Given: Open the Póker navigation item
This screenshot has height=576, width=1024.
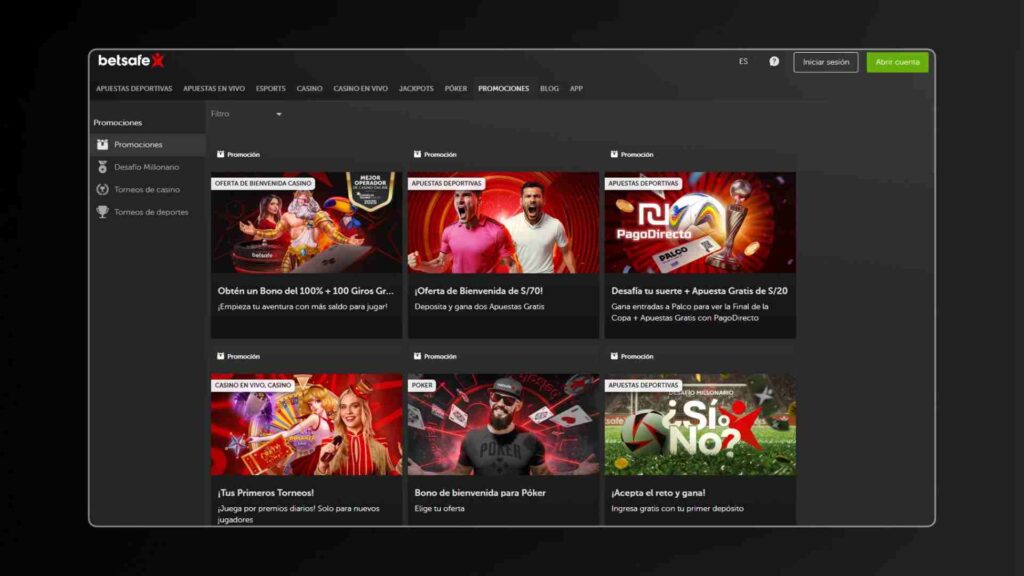Looking at the screenshot, I should pos(456,89).
